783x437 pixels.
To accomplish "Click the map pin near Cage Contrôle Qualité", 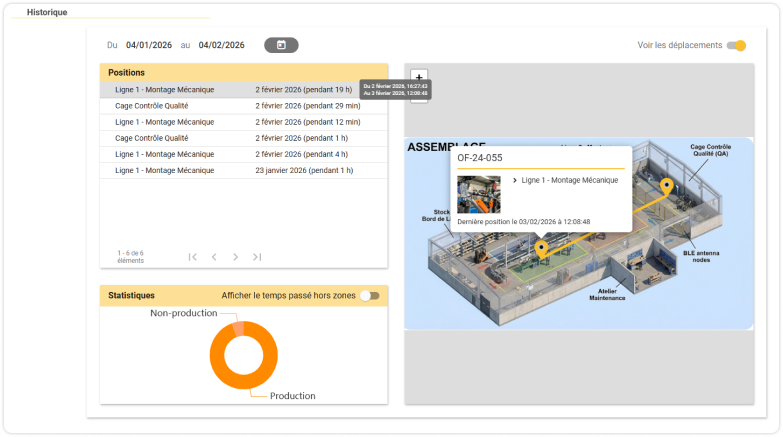I will point(667,187).
